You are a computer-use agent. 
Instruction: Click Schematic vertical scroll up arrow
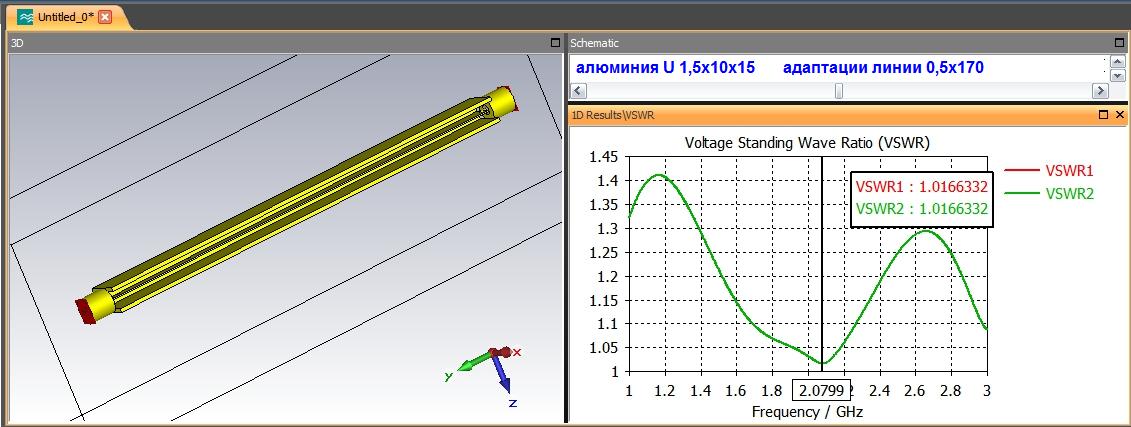(1117, 62)
